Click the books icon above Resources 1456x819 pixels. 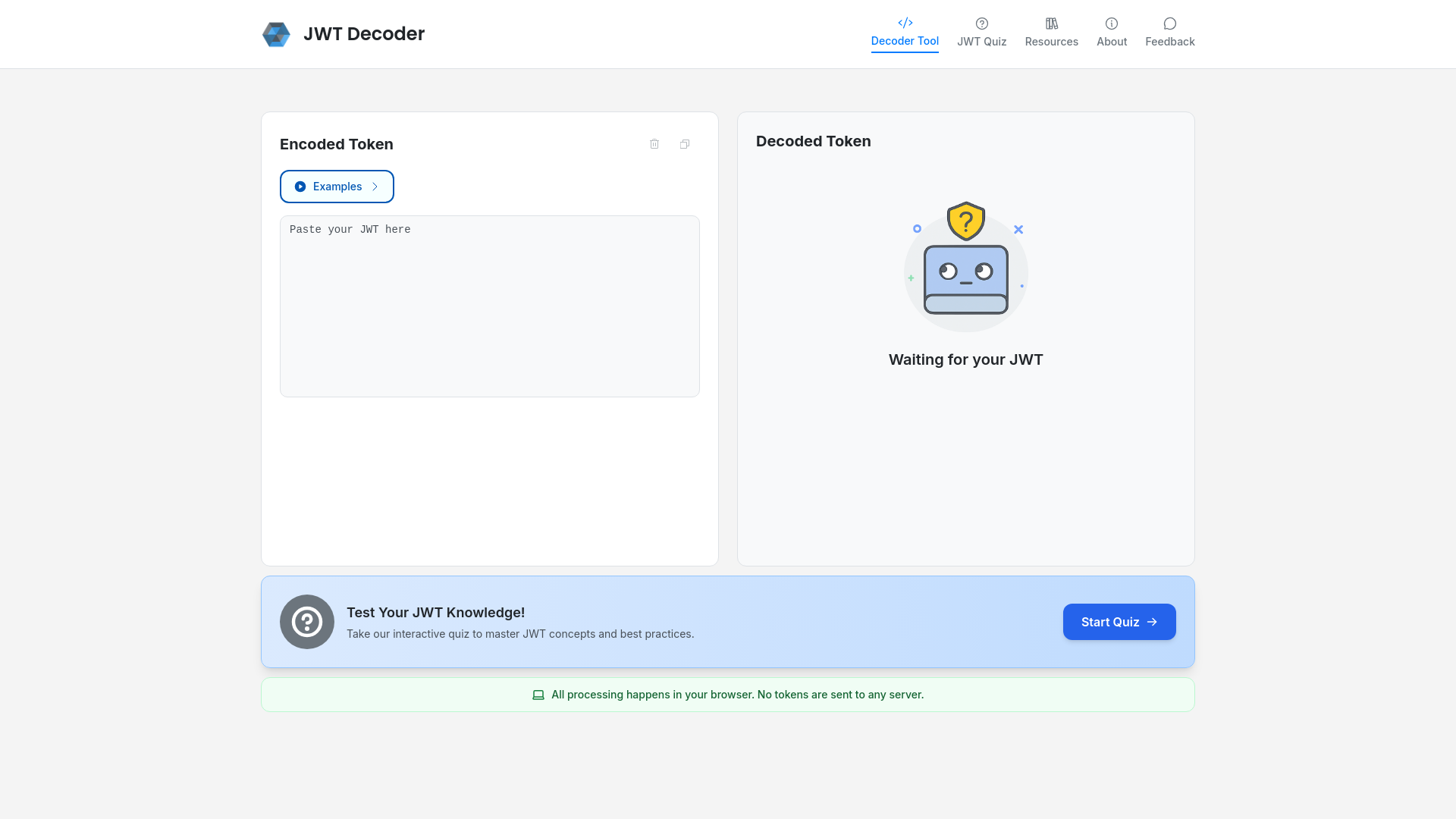click(x=1052, y=24)
